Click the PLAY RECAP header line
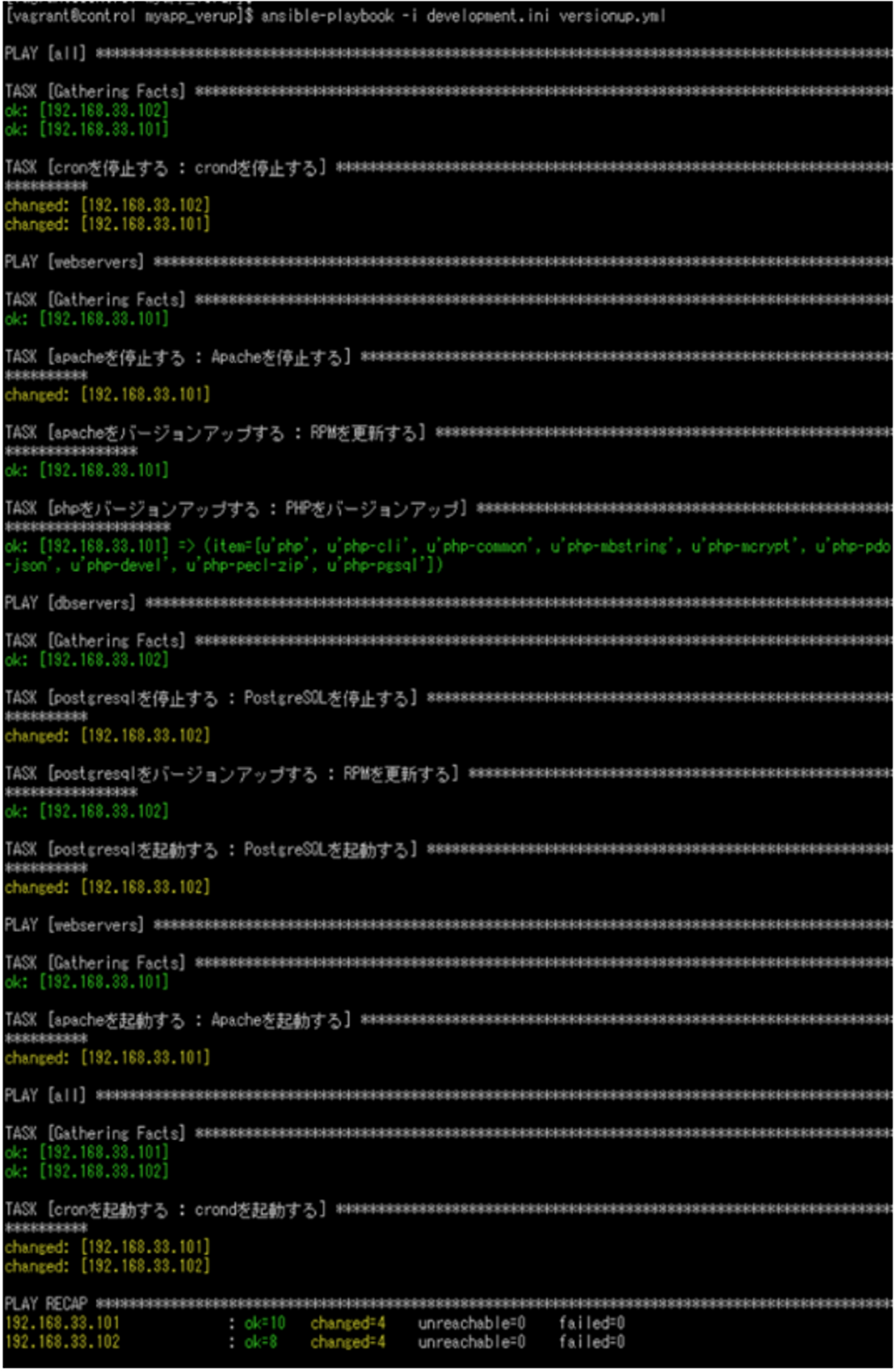This screenshot has width=895, height=1372. coord(47,1304)
